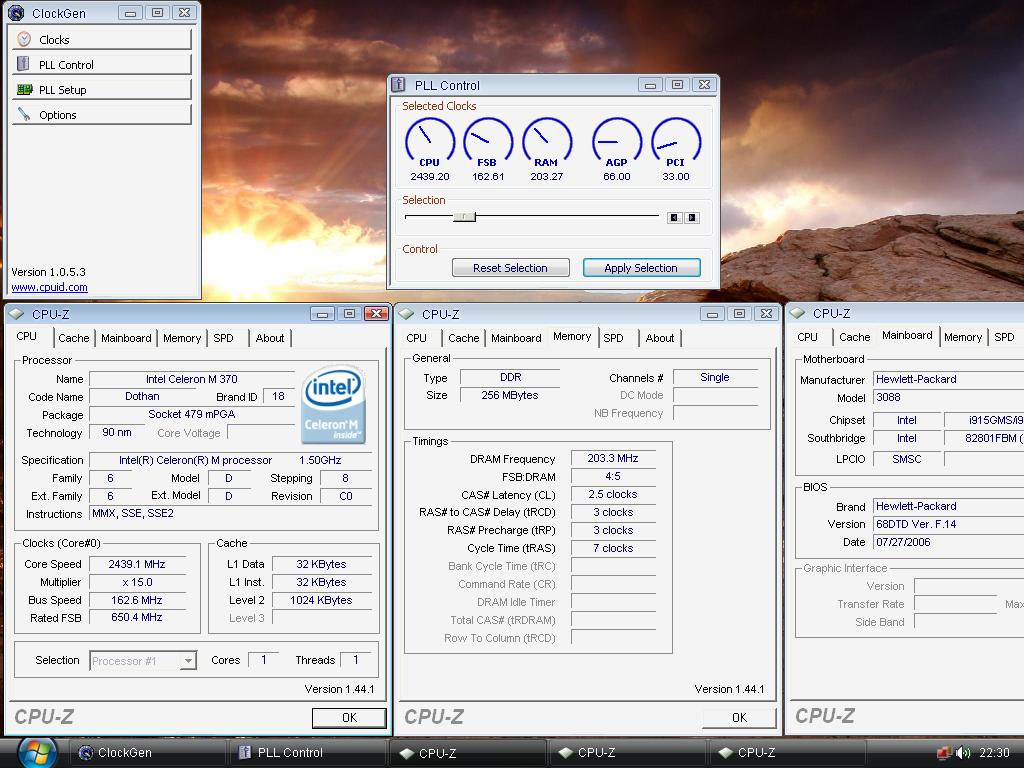Viewport: 1024px width, 768px height.
Task: Click the Options wrench icon
Action: point(24,114)
